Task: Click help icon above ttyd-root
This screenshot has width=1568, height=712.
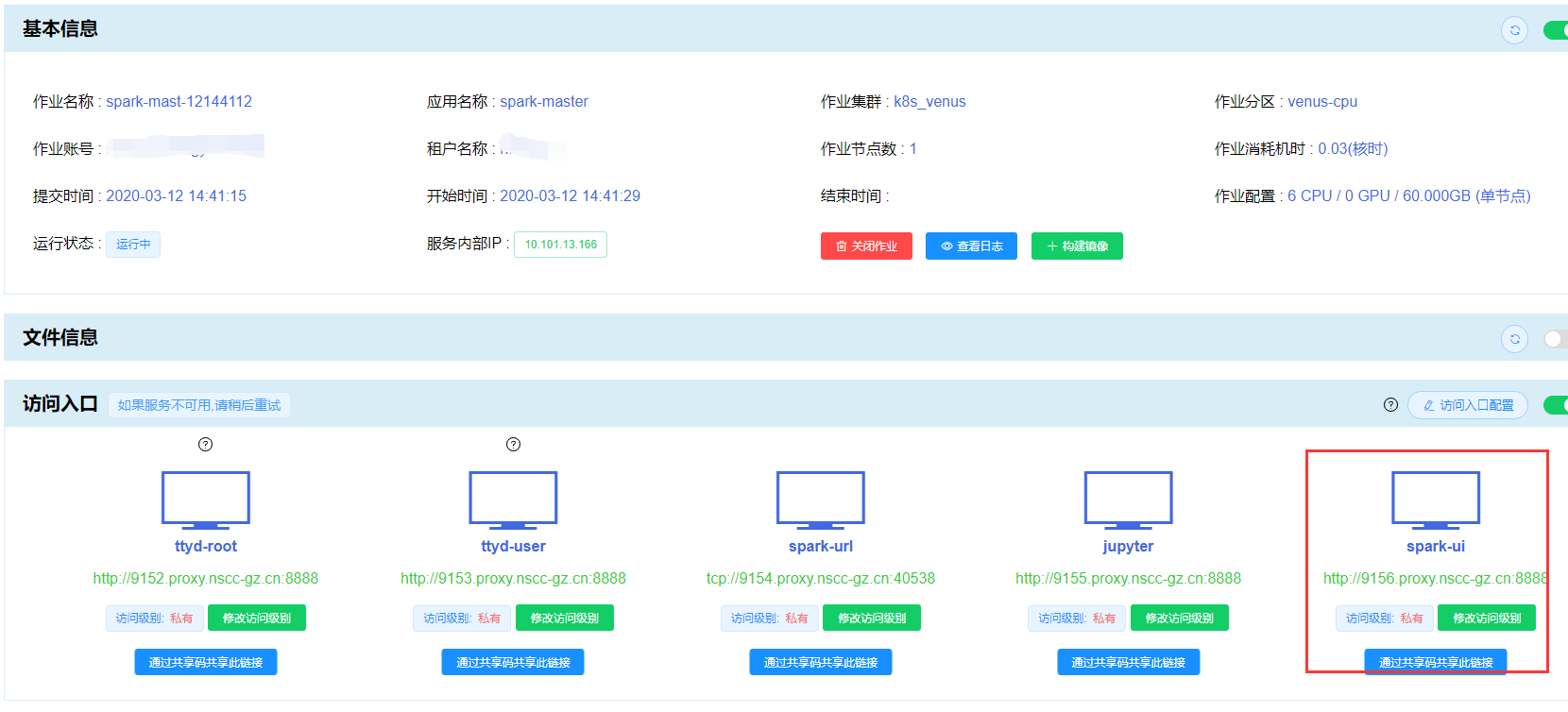Action: pyautogui.click(x=205, y=445)
